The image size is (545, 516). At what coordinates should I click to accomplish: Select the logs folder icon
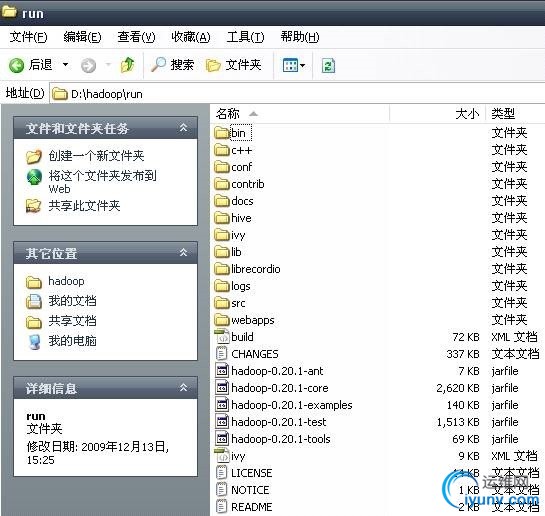pos(222,286)
